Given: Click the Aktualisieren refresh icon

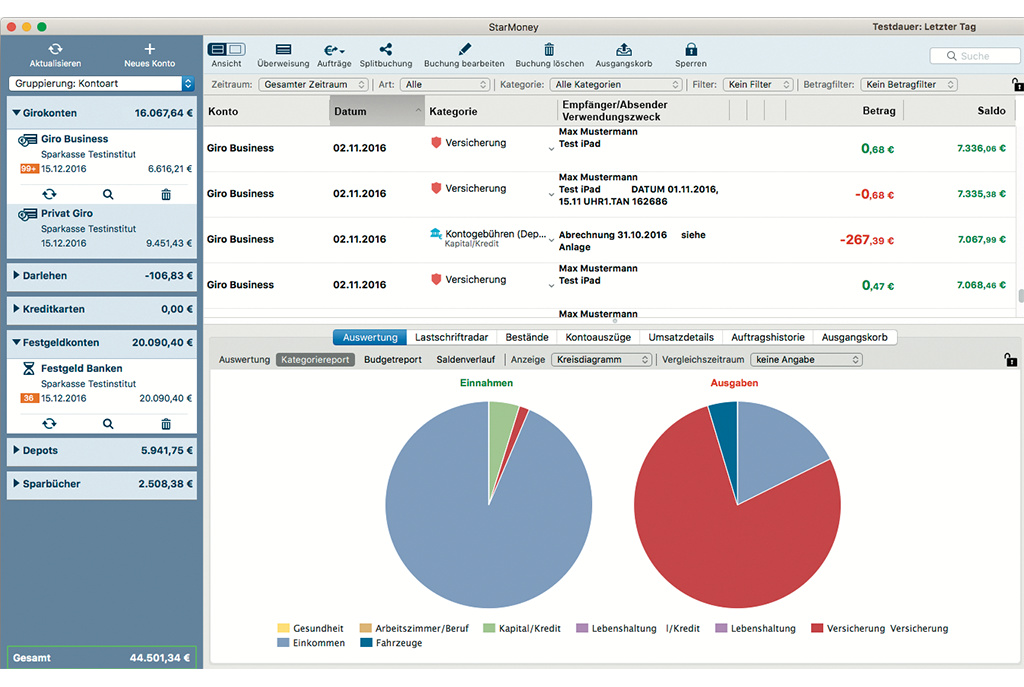Looking at the screenshot, I should click(x=55, y=49).
